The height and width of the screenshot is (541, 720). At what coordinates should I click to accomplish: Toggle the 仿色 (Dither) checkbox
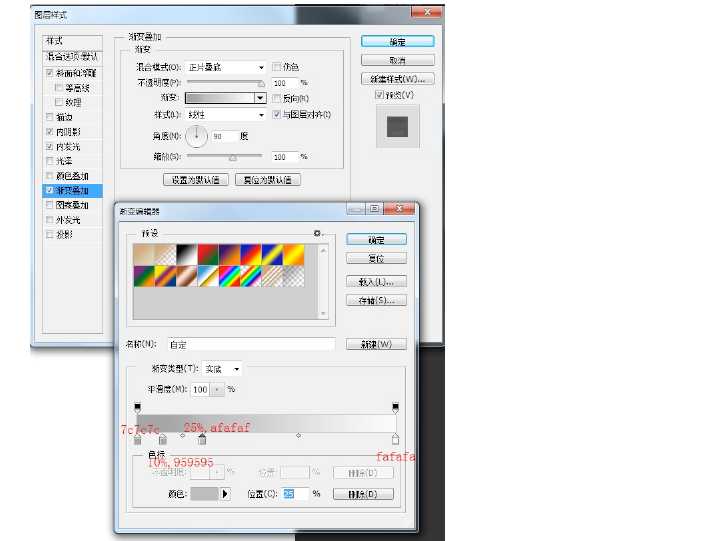tap(277, 67)
